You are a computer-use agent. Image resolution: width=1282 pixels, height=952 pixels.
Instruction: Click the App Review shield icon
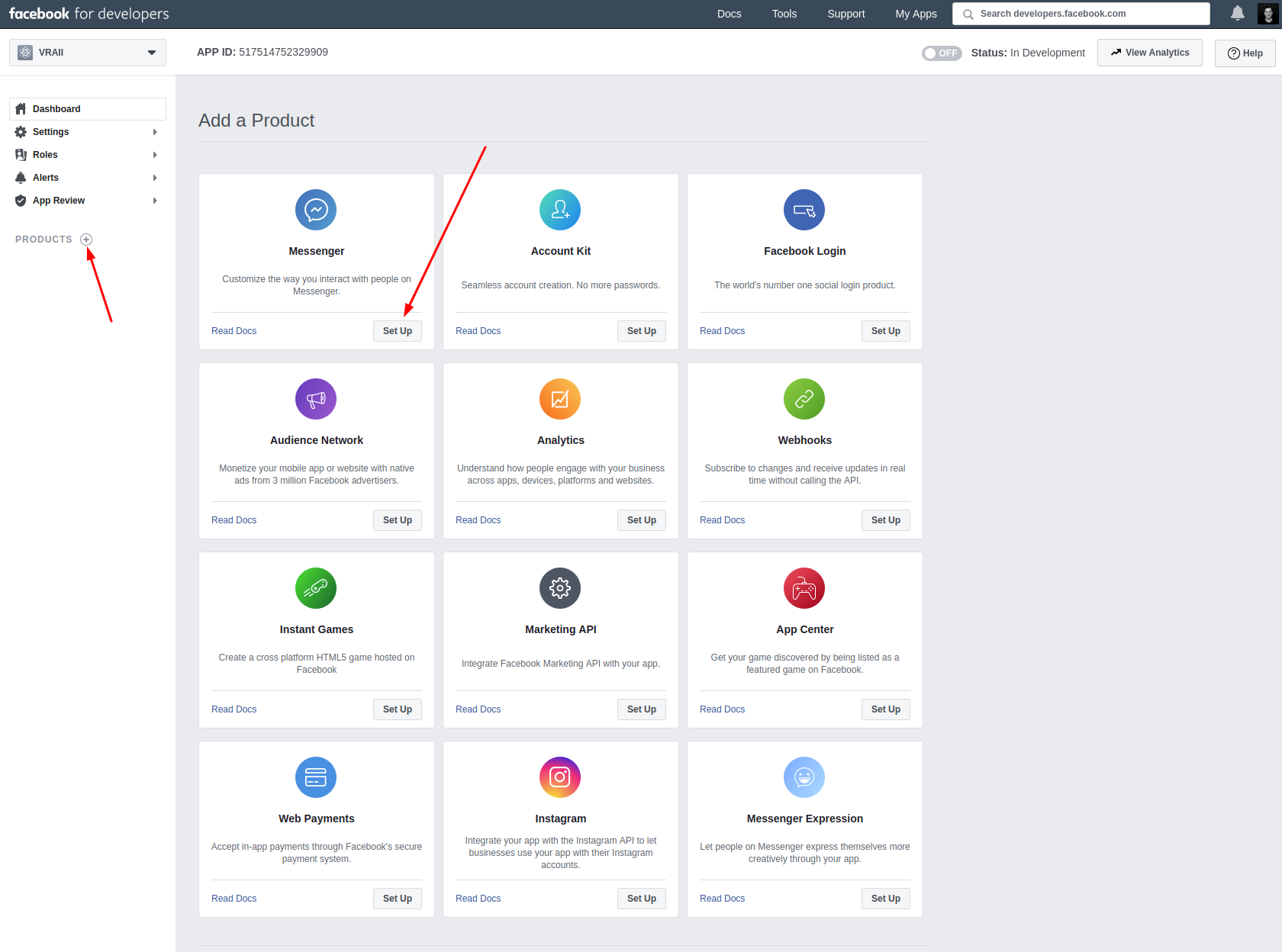tap(21, 201)
